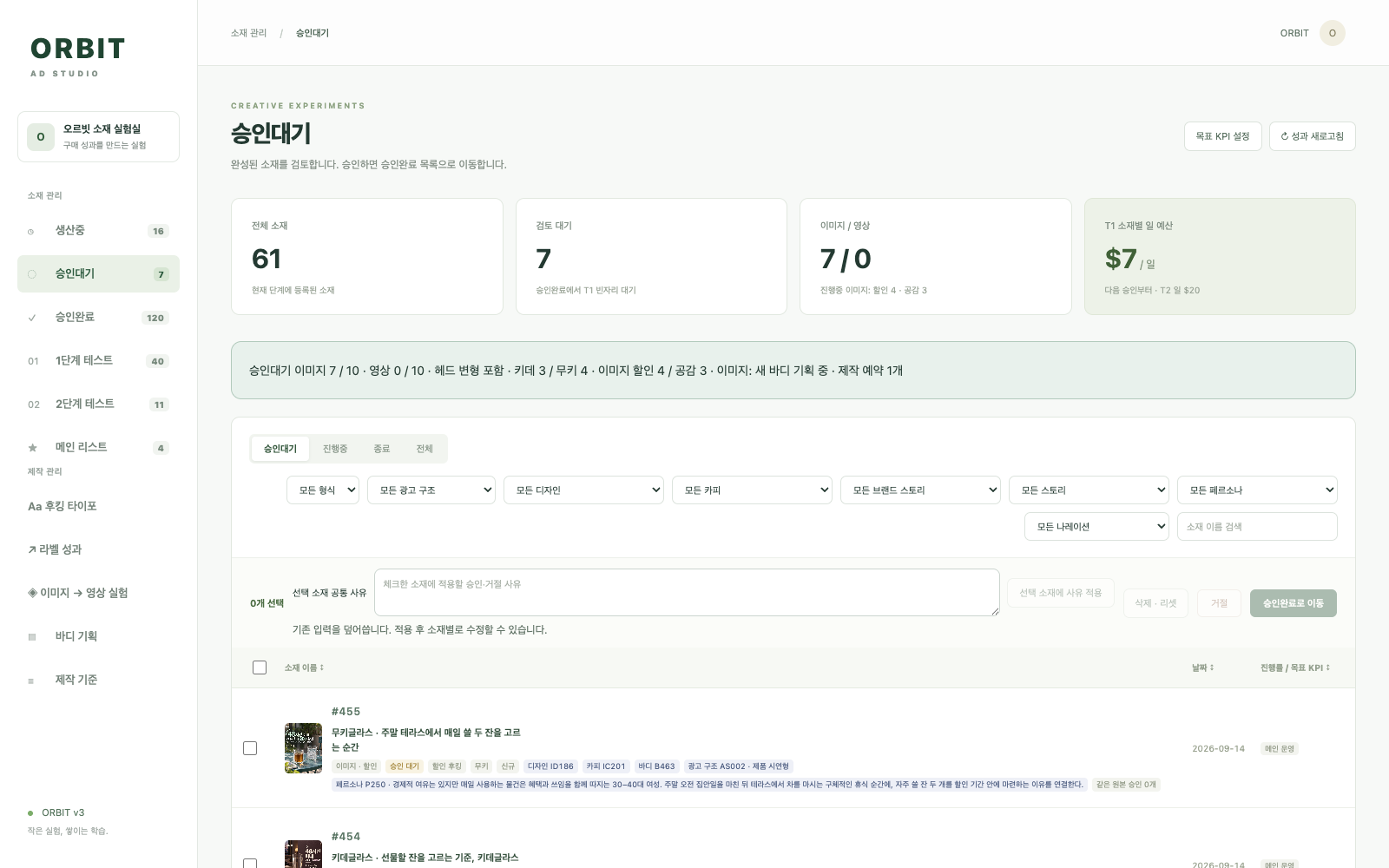Click the $7 daily budget value
Viewport: 1389px width, 868px height.
(x=1121, y=259)
